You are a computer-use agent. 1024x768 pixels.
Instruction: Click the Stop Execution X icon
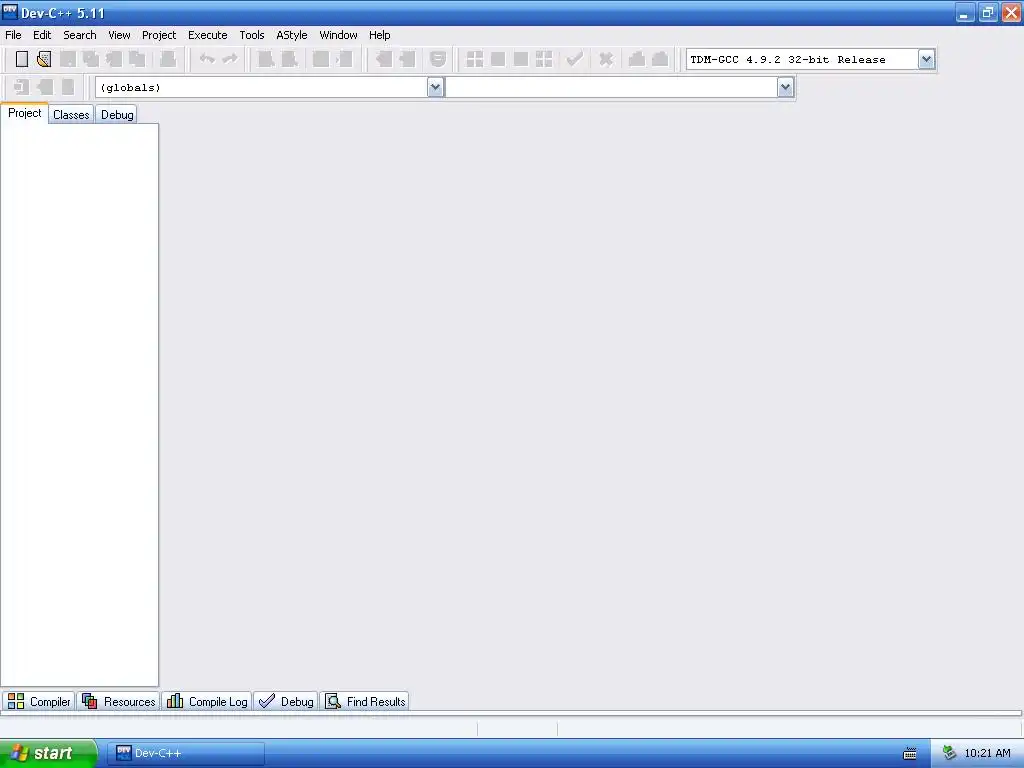coord(606,59)
